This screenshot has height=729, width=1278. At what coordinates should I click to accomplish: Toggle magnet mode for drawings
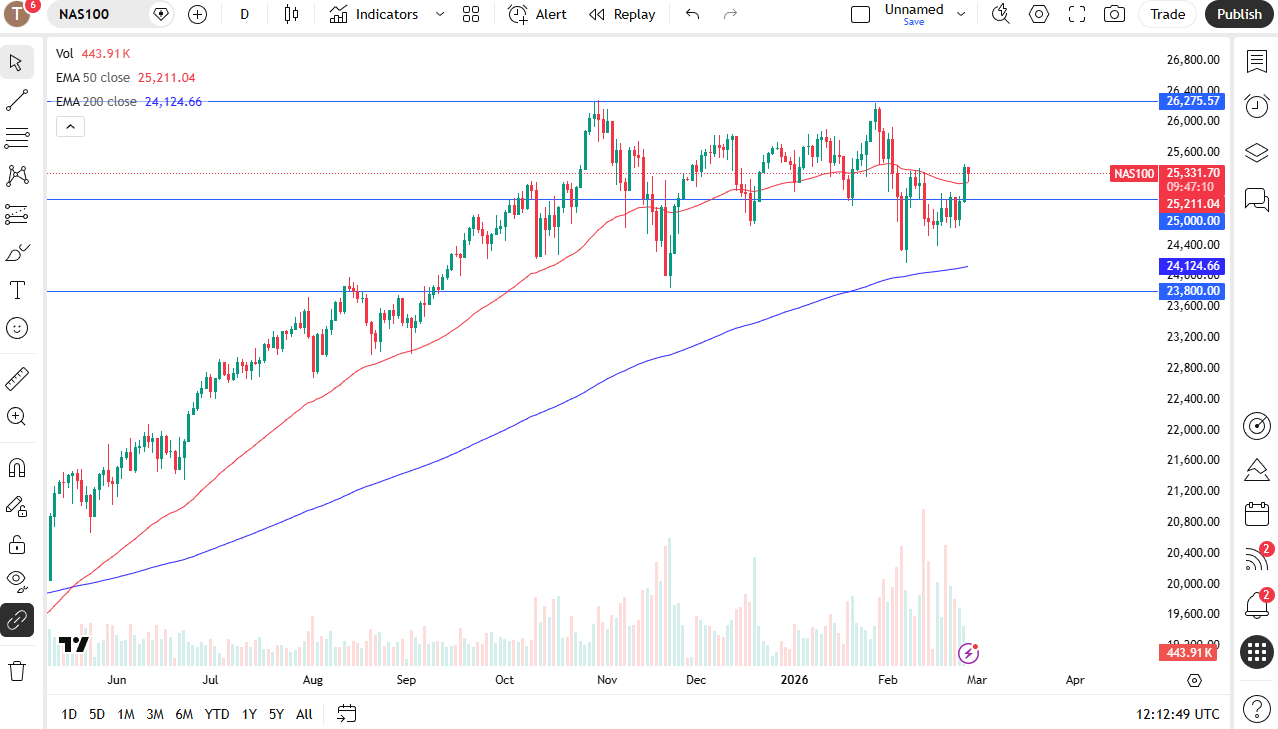click(x=16, y=468)
